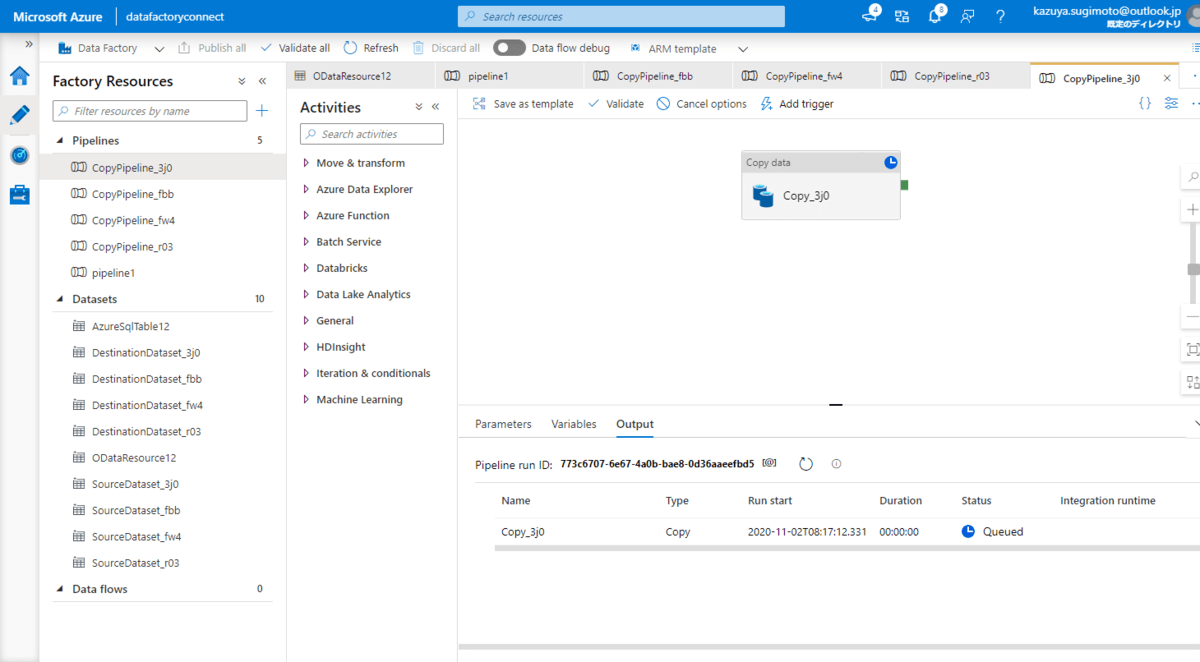Click the Validate all button
The width and height of the screenshot is (1200, 662).
coord(295,48)
